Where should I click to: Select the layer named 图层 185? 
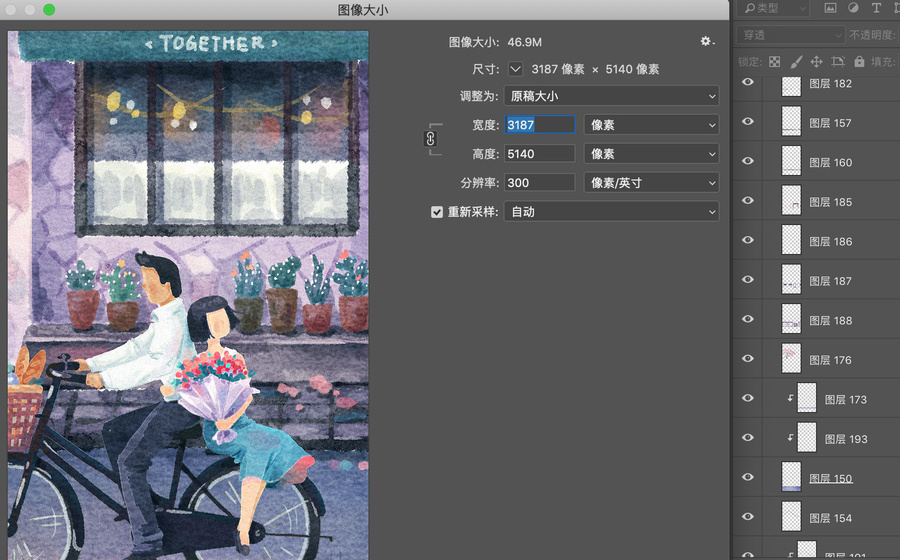pyautogui.click(x=830, y=202)
